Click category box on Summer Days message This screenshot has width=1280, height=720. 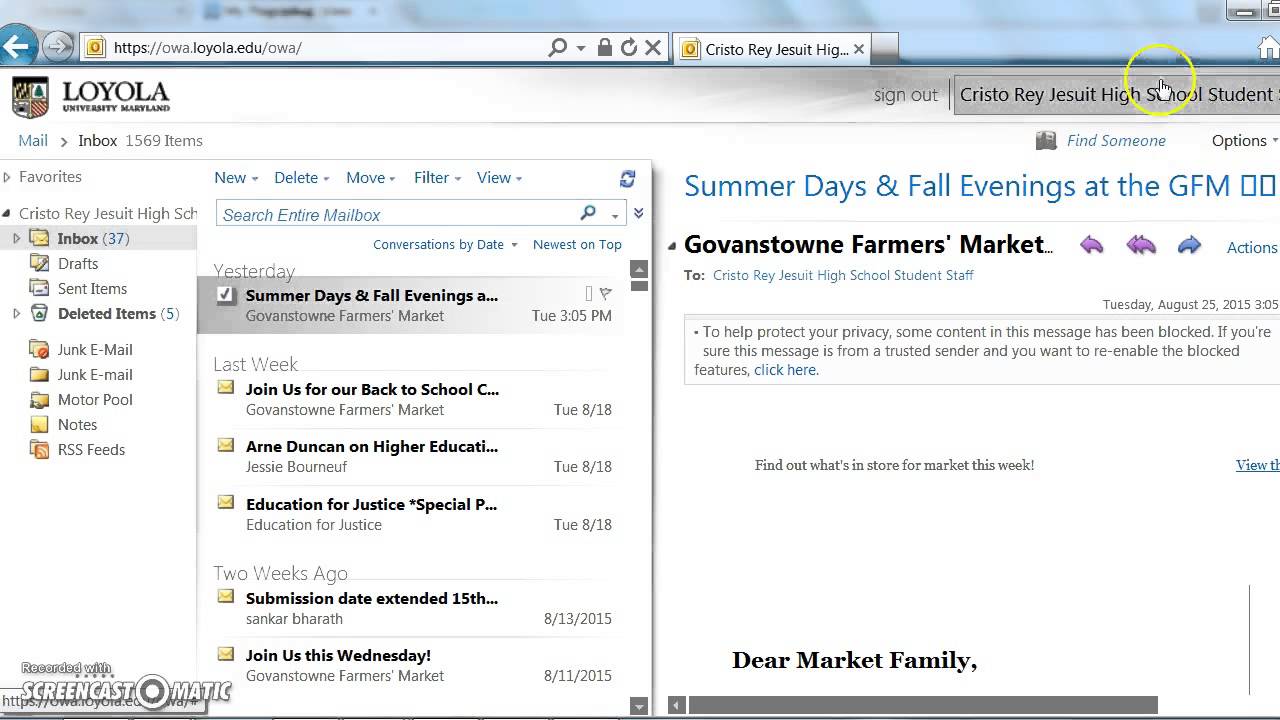(x=588, y=294)
